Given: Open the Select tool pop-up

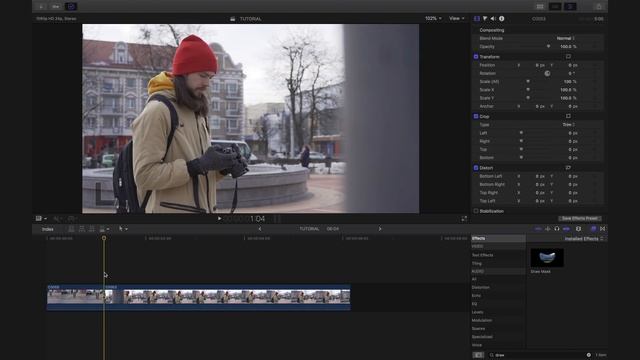Looking at the screenshot, I should click(x=123, y=229).
